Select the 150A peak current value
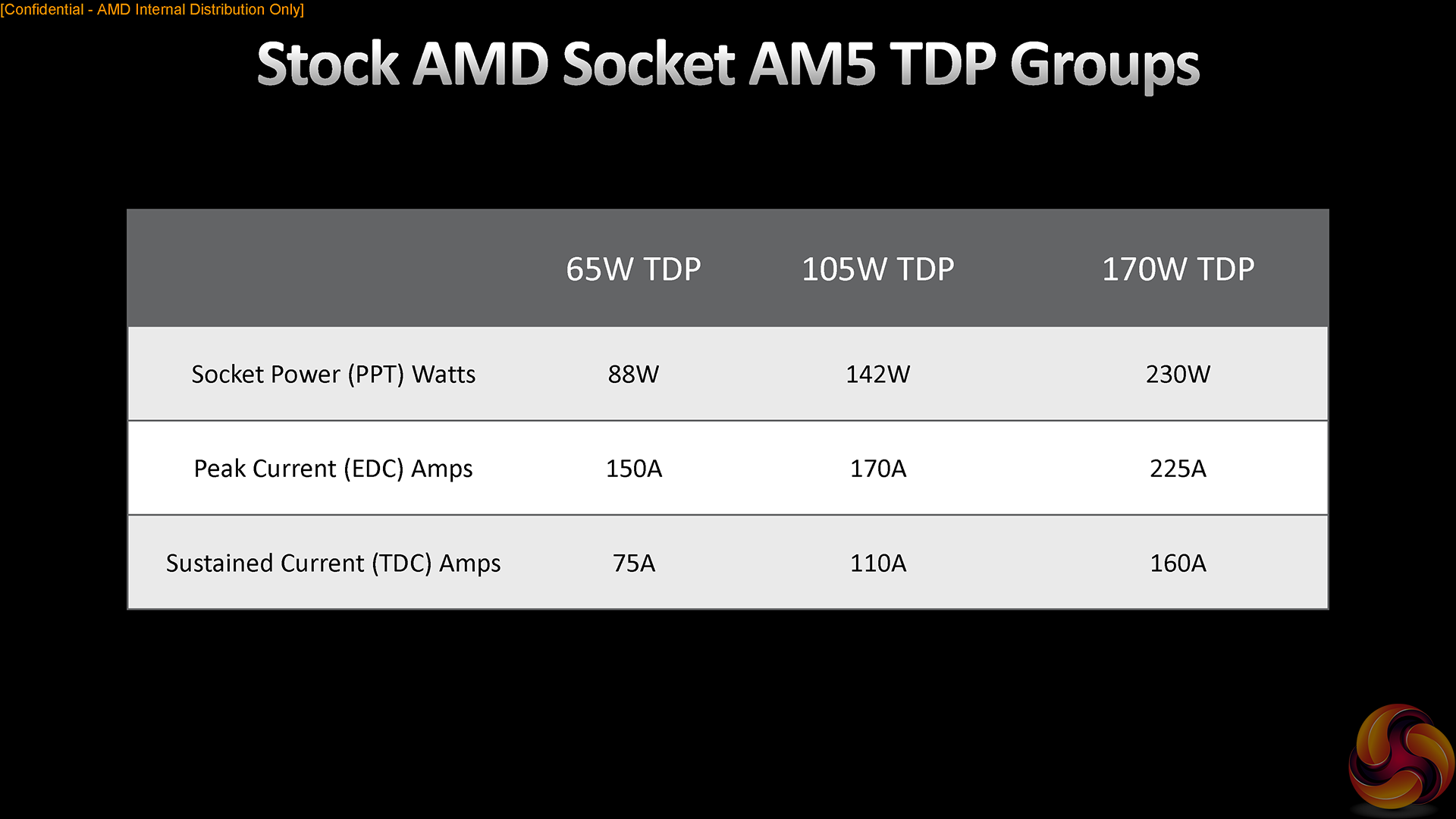Screen dimensions: 1456x819 coord(633,469)
